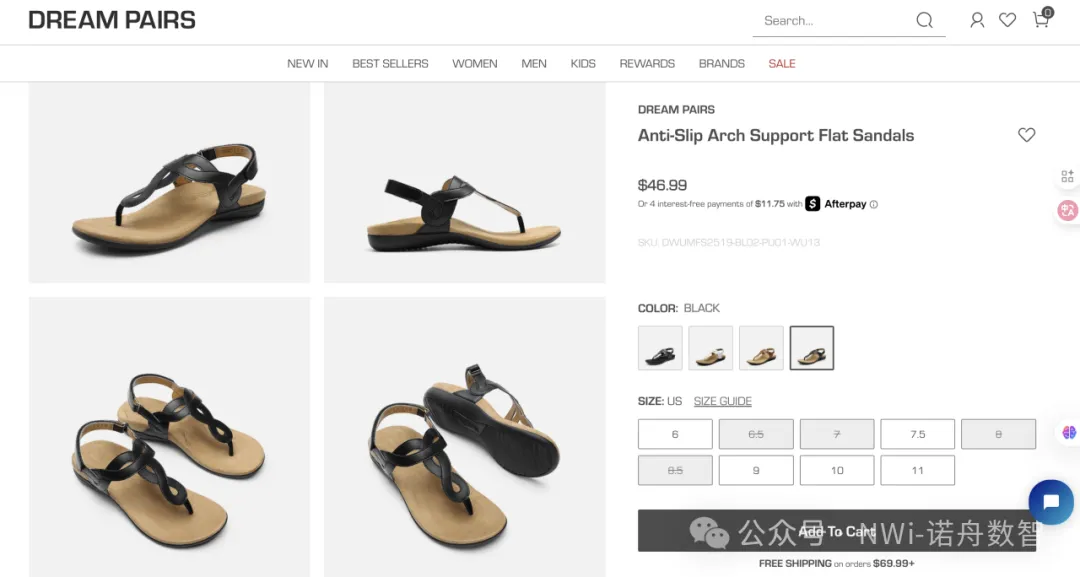The width and height of the screenshot is (1080, 577).
Task: Open the SIZE GUIDE link
Action: coord(722,401)
